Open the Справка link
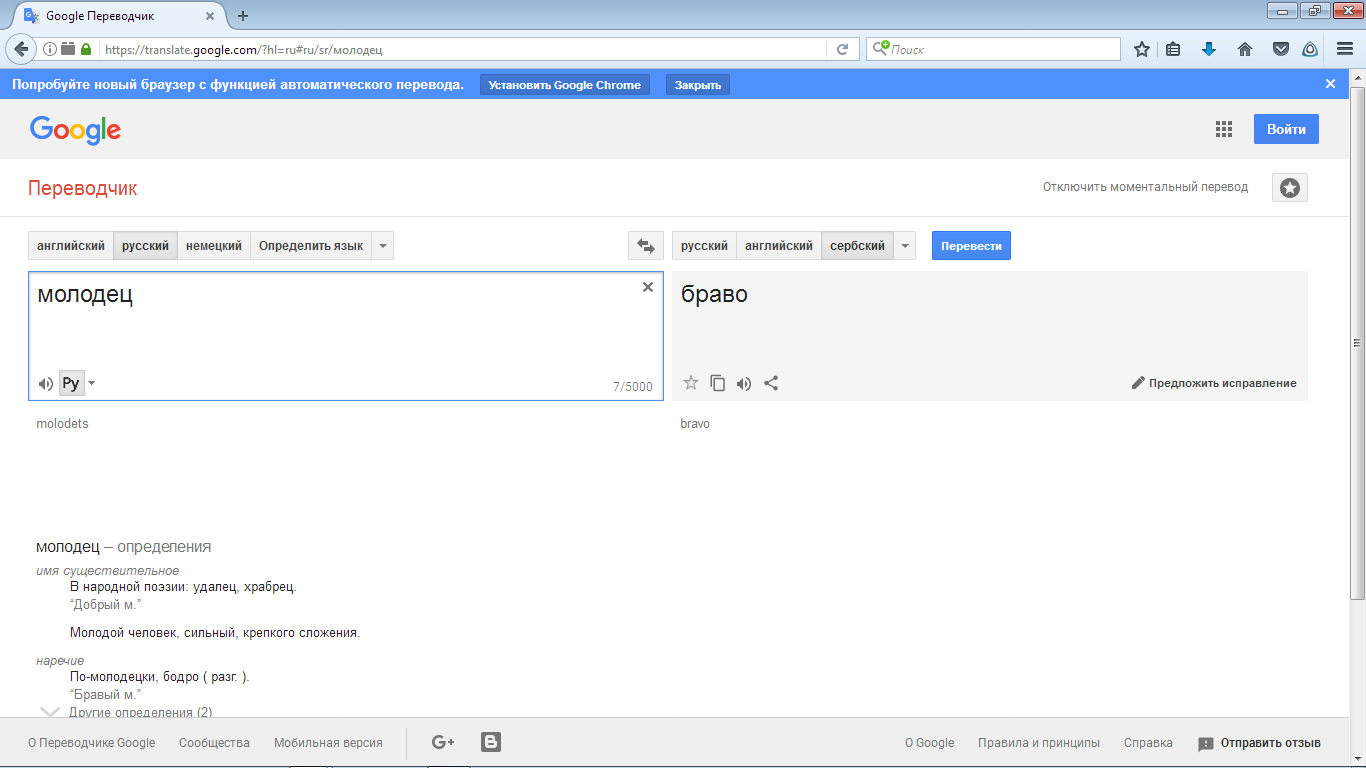1366x768 pixels. pos(1148,743)
